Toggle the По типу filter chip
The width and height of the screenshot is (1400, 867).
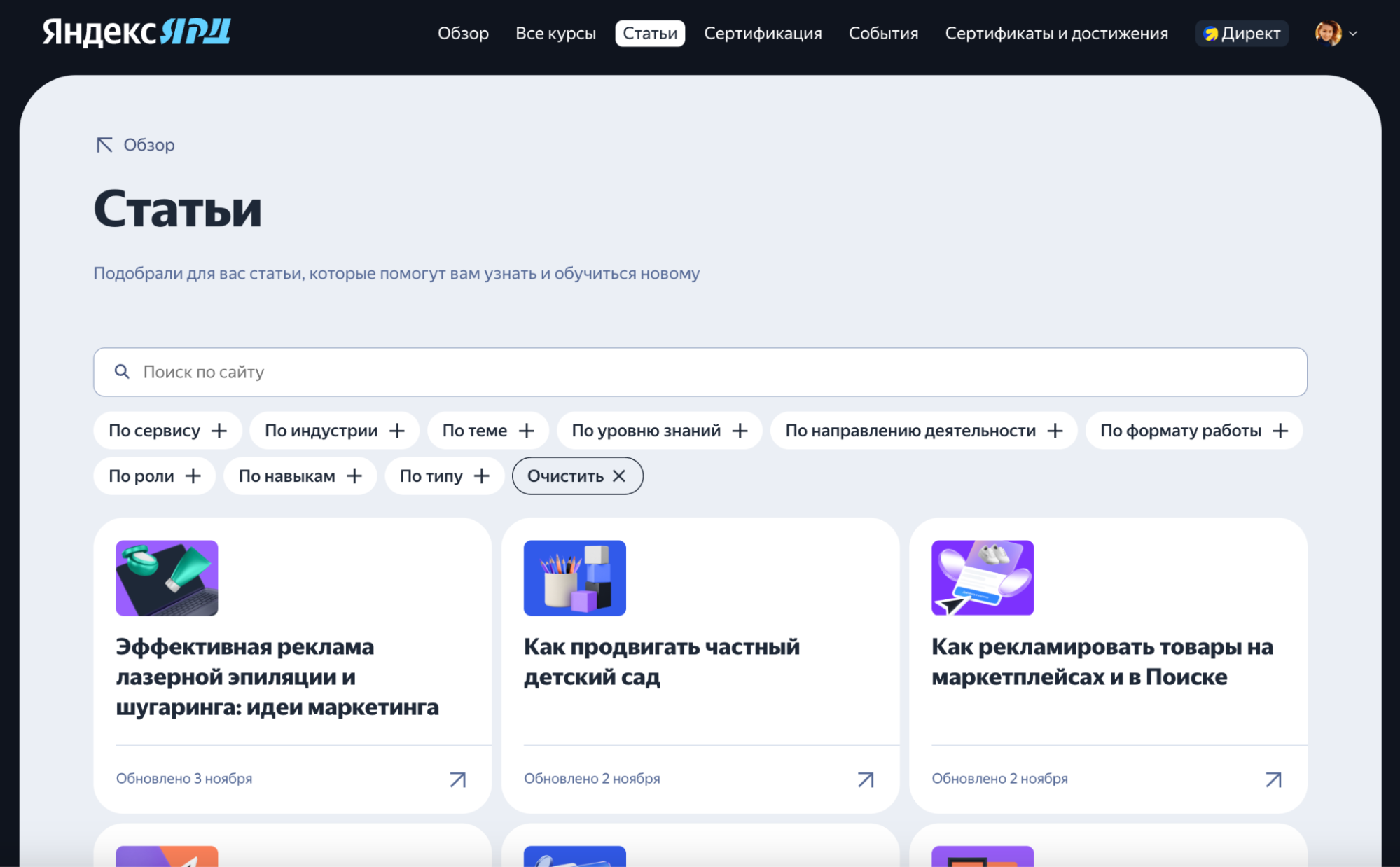443,476
